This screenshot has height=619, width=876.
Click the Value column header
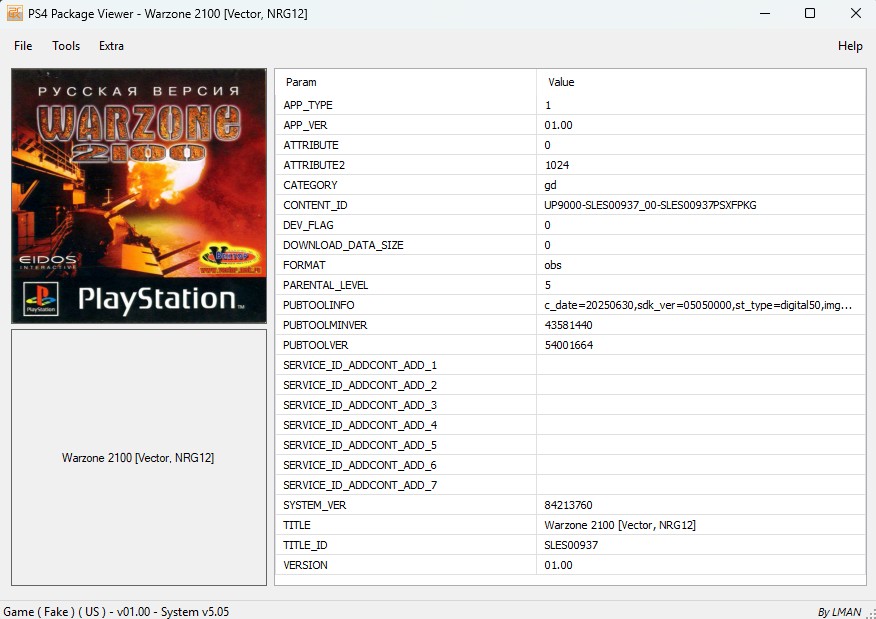pos(561,82)
